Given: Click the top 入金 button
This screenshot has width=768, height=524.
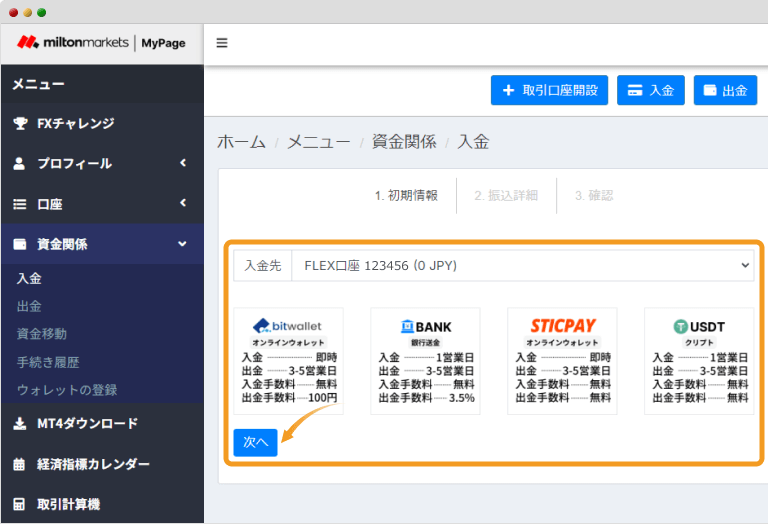Looking at the screenshot, I should 650,90.
